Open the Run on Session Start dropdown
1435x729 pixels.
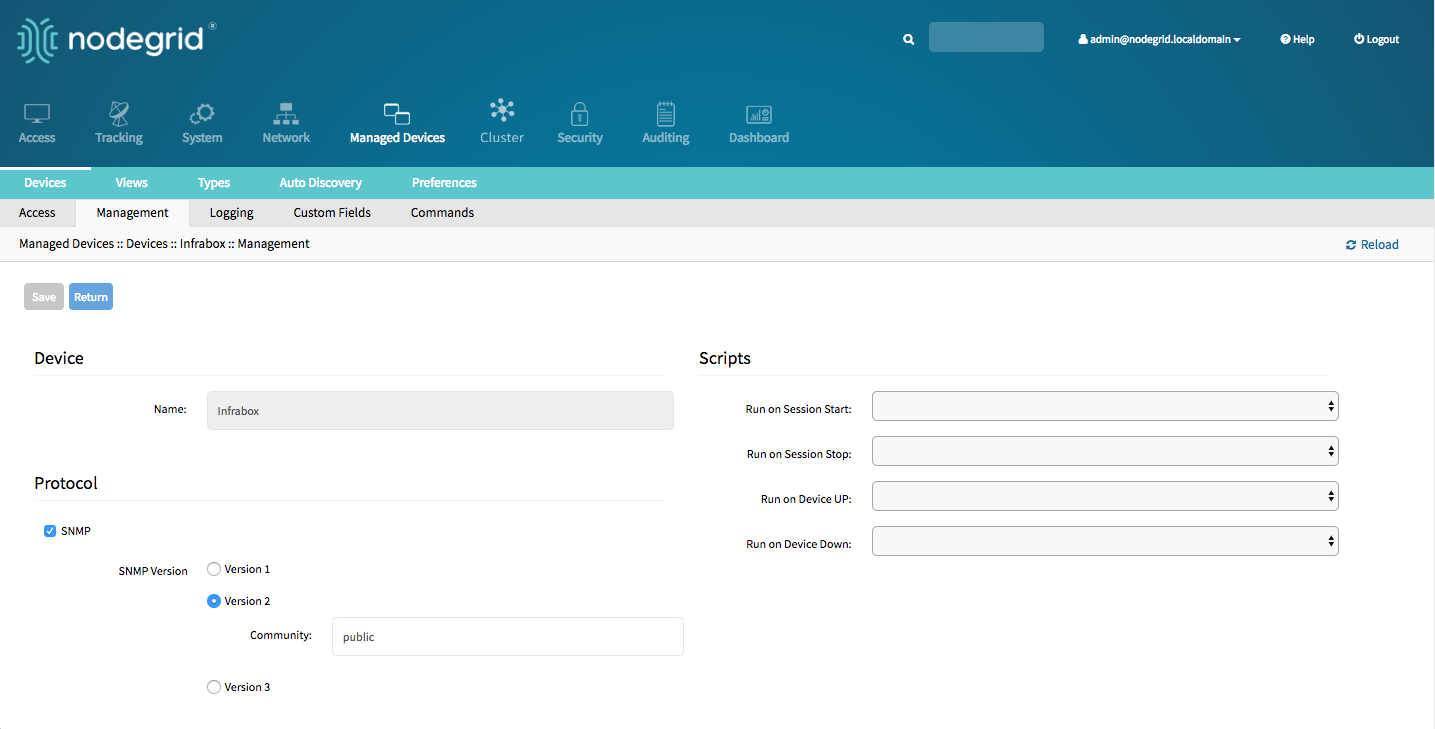click(x=1105, y=406)
